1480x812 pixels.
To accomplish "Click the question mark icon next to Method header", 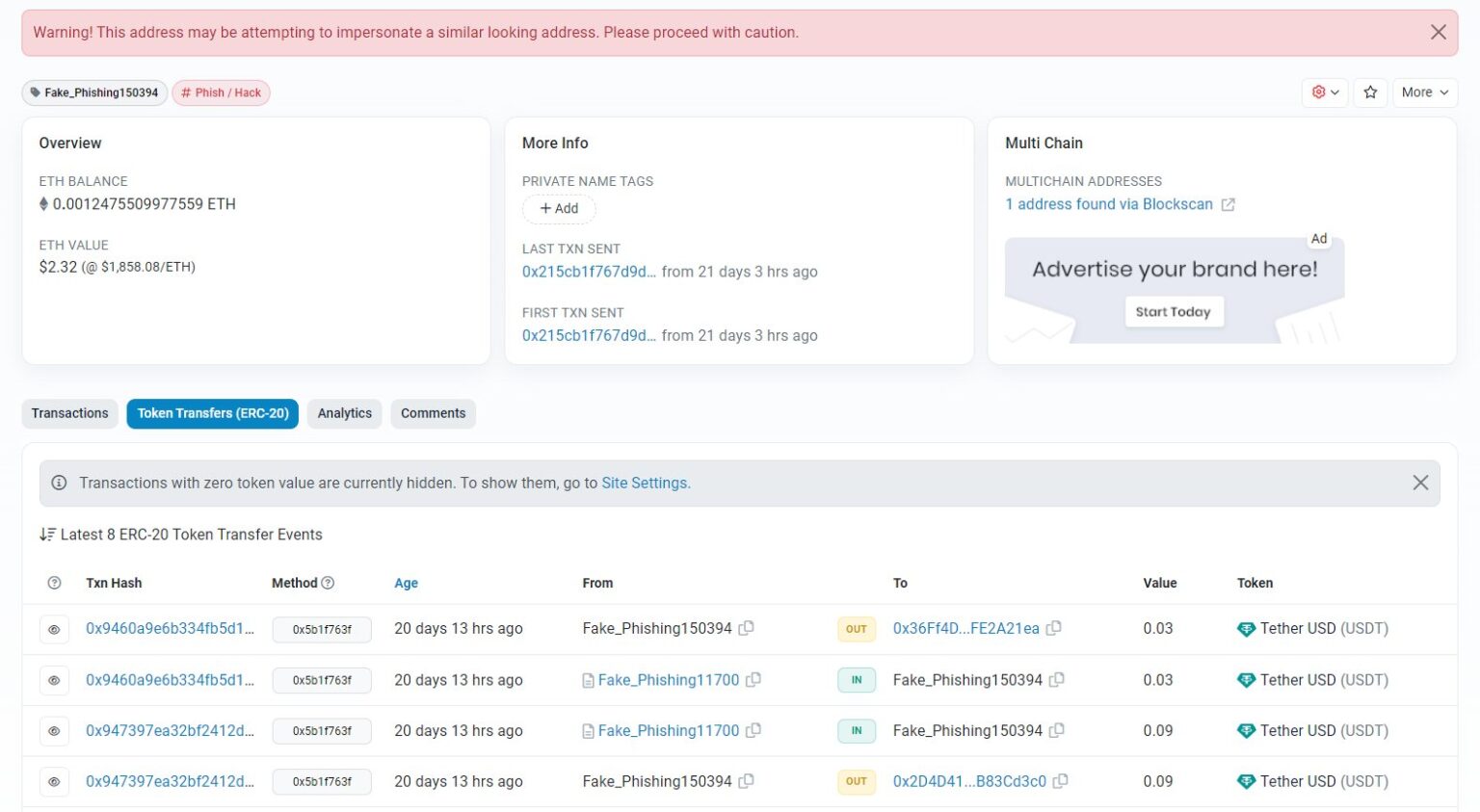I will pyautogui.click(x=327, y=583).
